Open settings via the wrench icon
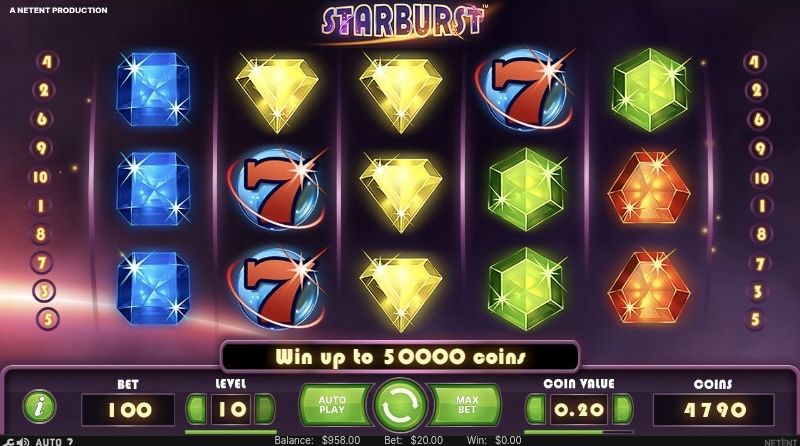Viewport: 800px width, 446px height. (x=9, y=442)
